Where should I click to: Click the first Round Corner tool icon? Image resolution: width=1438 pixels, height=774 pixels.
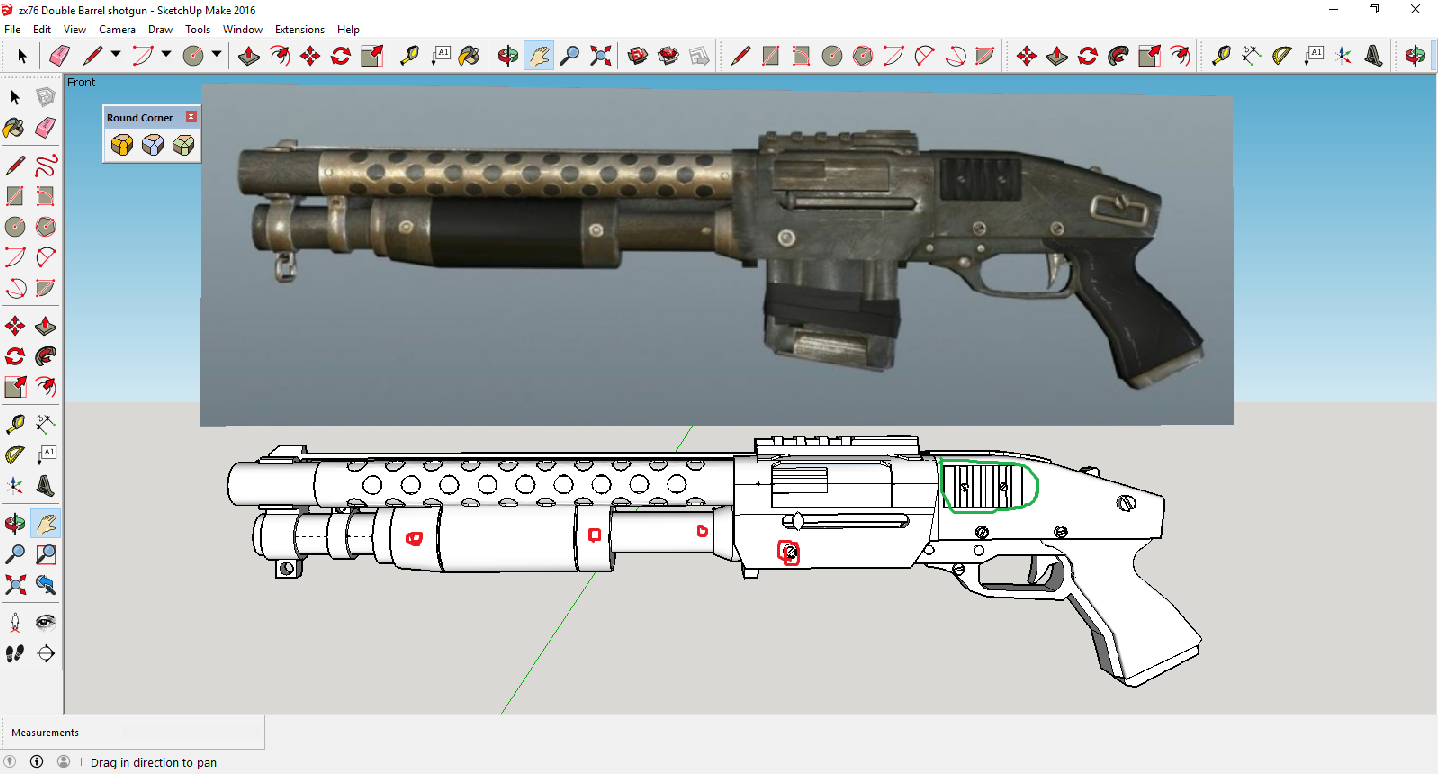tap(121, 146)
